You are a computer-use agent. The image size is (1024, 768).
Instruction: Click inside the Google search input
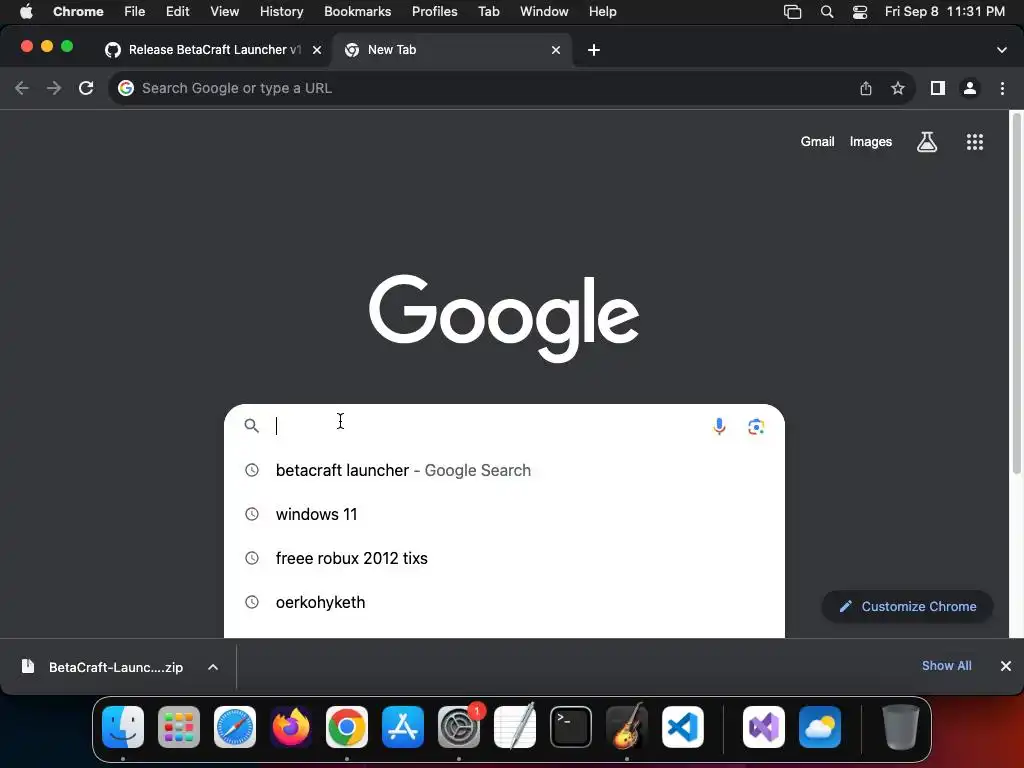487,426
